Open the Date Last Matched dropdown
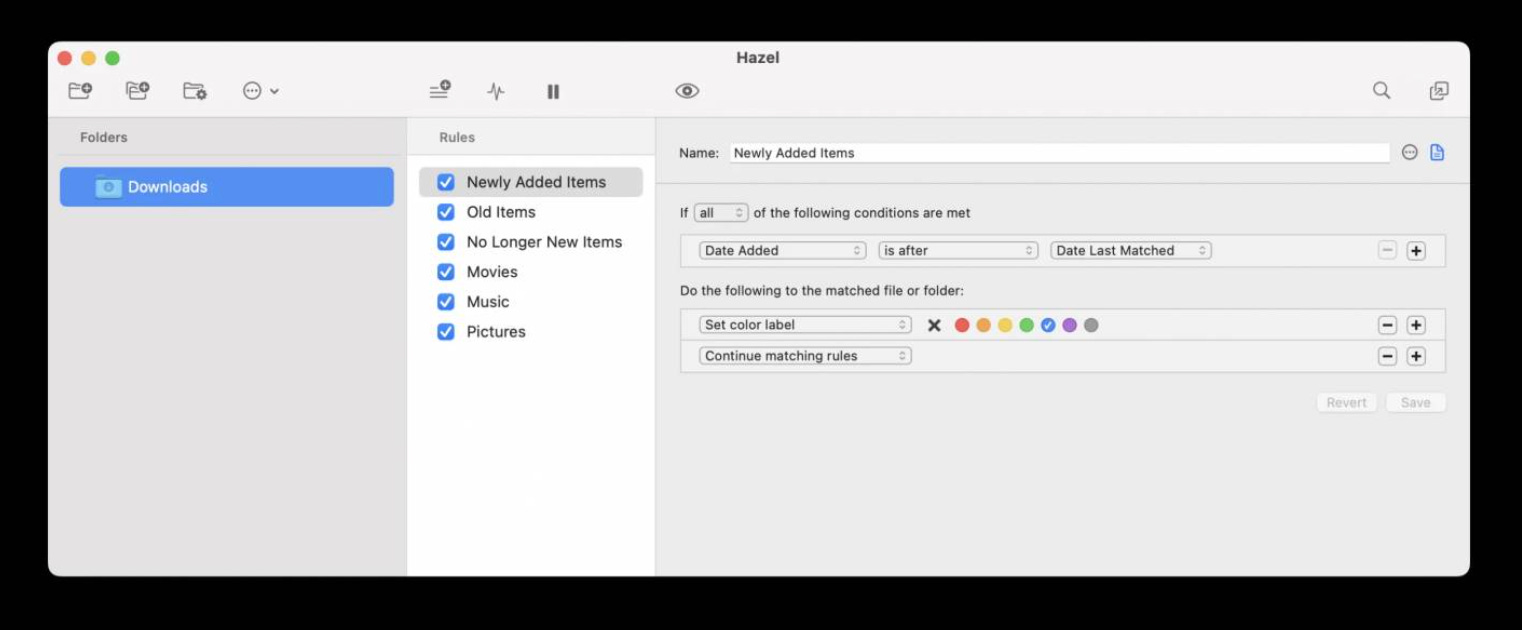This screenshot has width=1522, height=630. click(1131, 251)
